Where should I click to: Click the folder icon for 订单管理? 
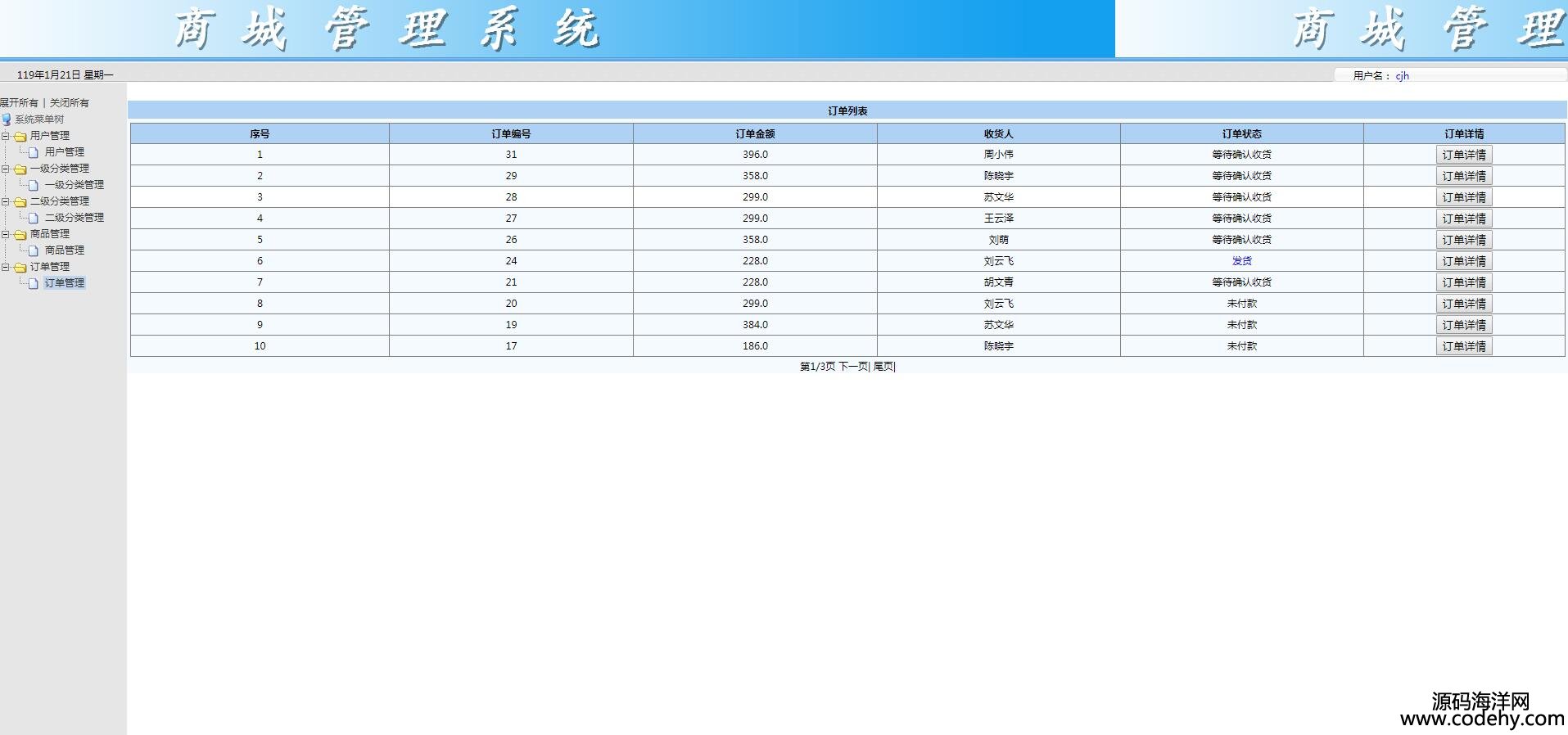[20, 267]
